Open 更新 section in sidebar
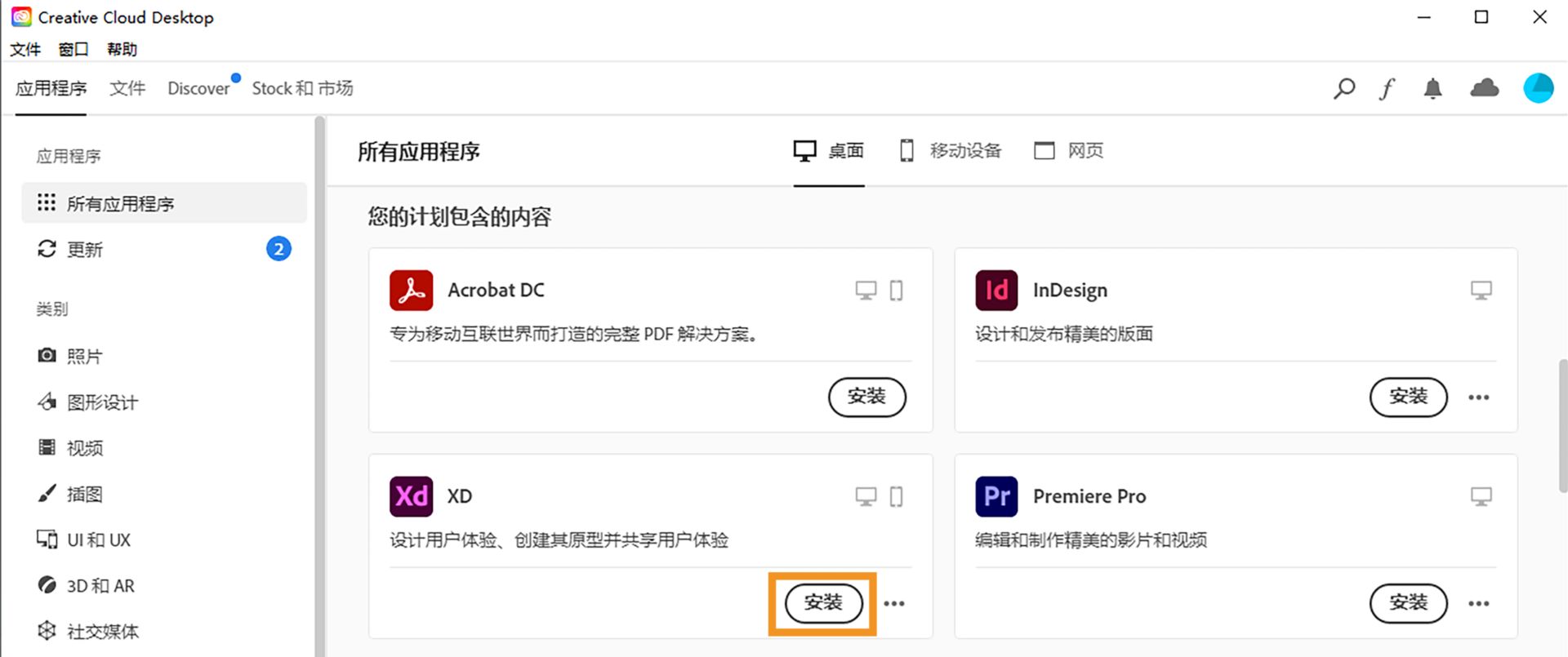Screen dimensions: 1568x657 coord(163,249)
